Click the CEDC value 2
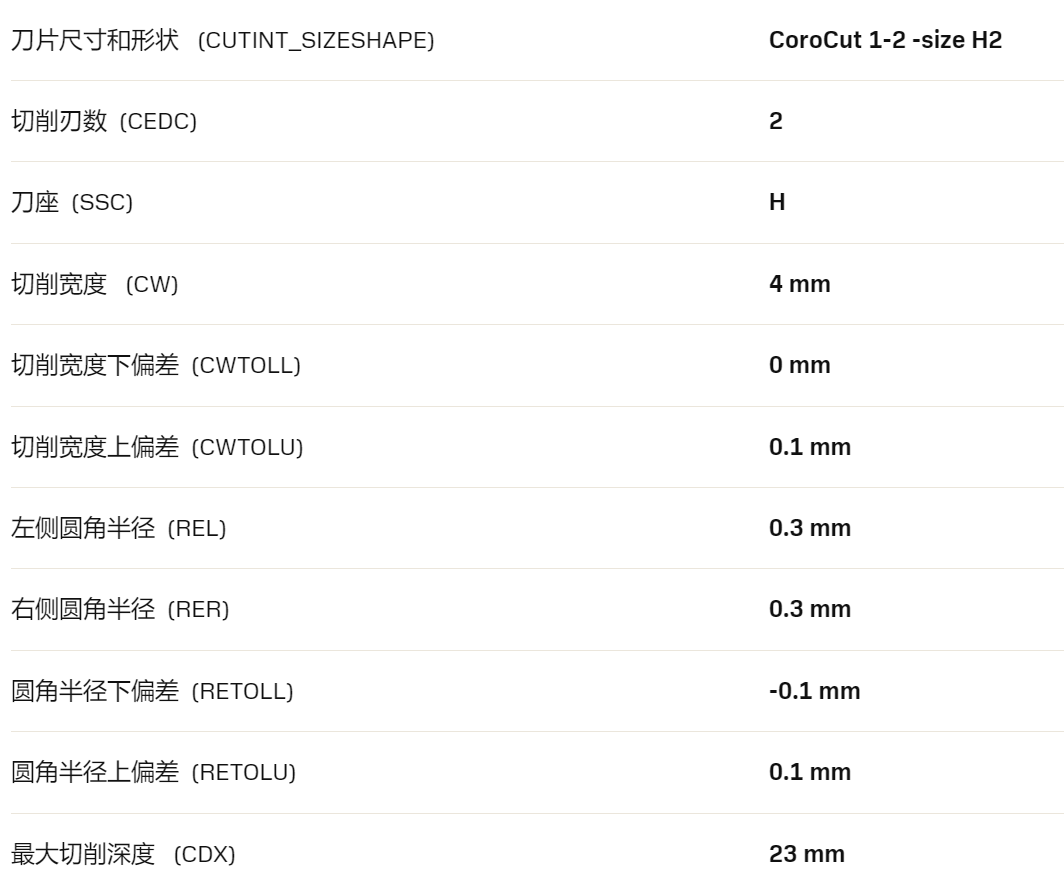Screen dimensions: 1064x894 (776, 121)
